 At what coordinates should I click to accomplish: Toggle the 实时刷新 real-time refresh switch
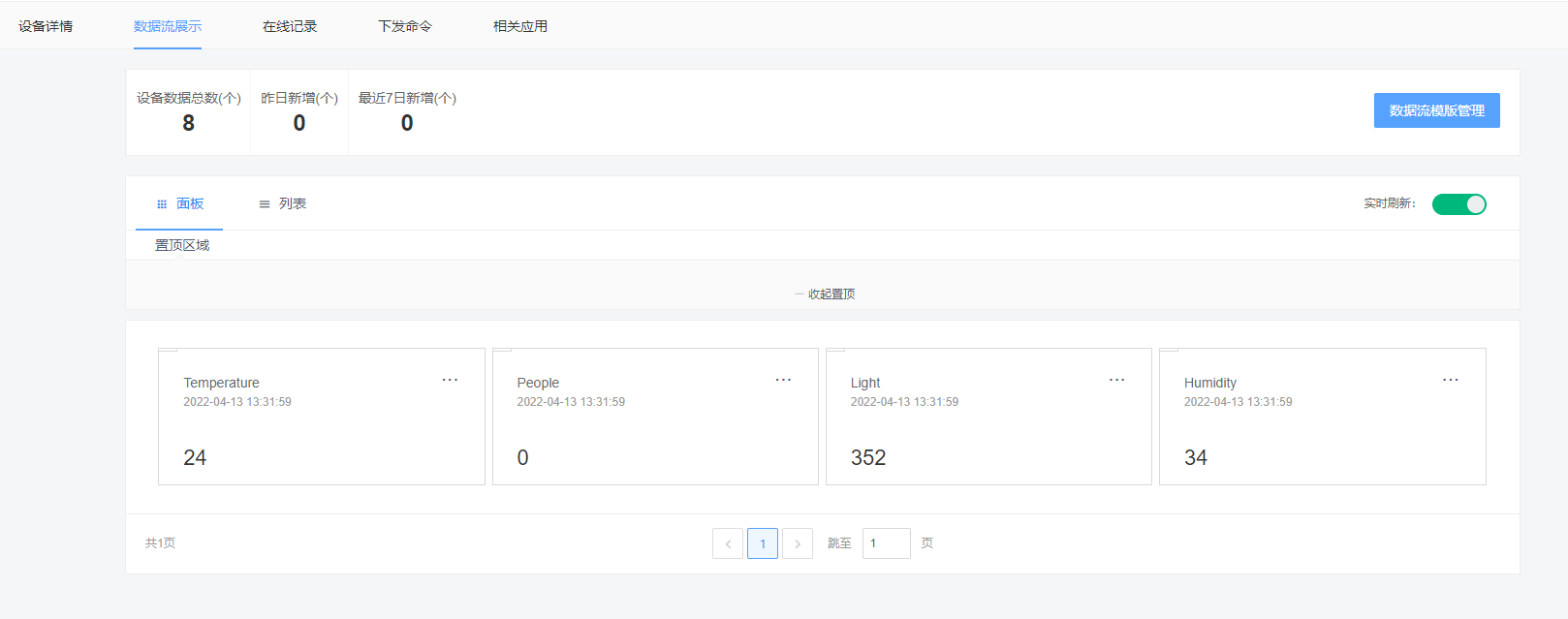tap(1458, 204)
